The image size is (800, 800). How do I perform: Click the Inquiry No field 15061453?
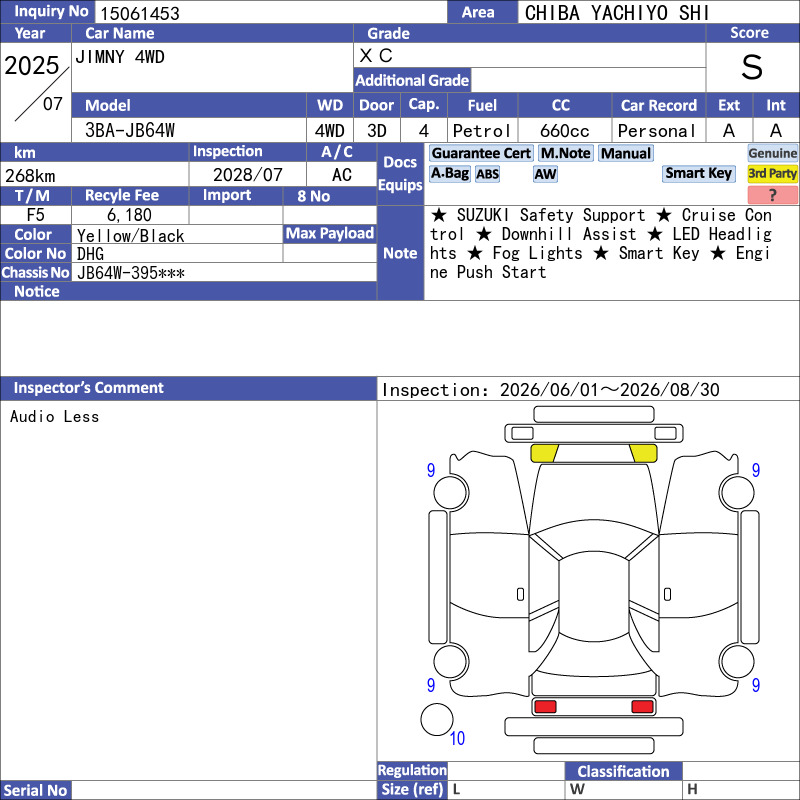pos(270,12)
